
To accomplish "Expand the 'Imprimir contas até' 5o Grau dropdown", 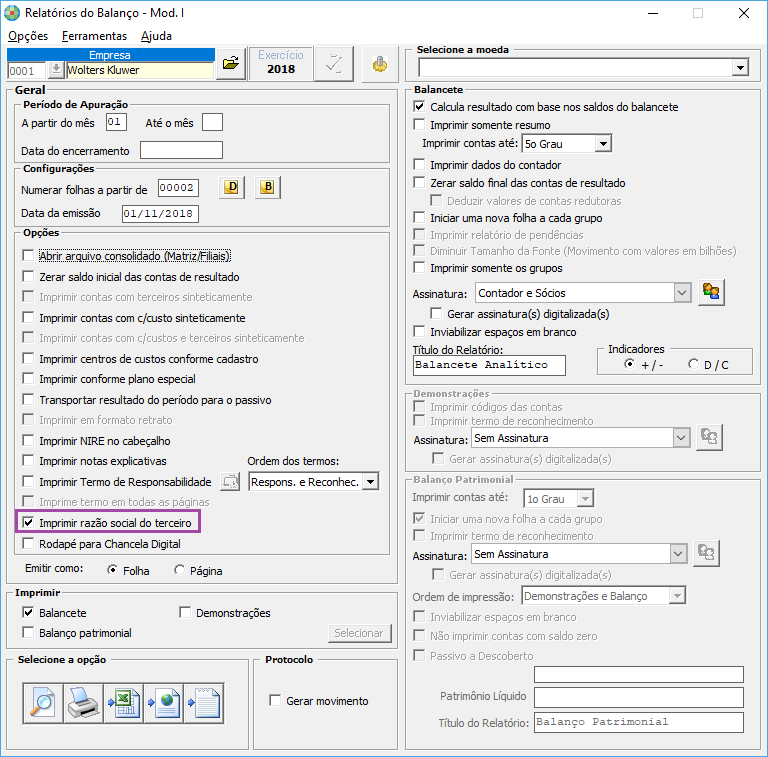I will point(601,144).
